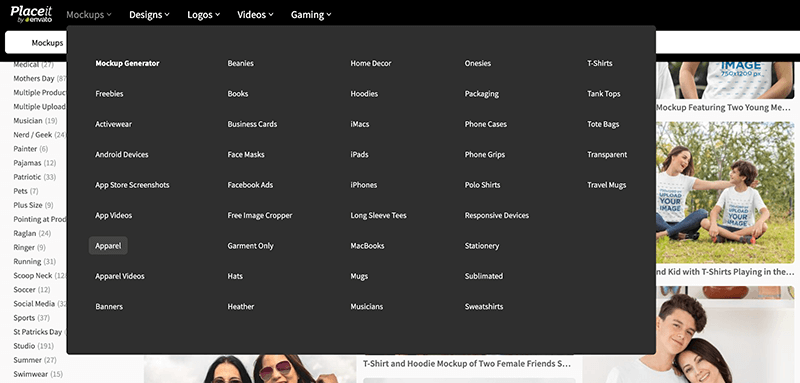Open Packaging in the menu

(x=482, y=94)
